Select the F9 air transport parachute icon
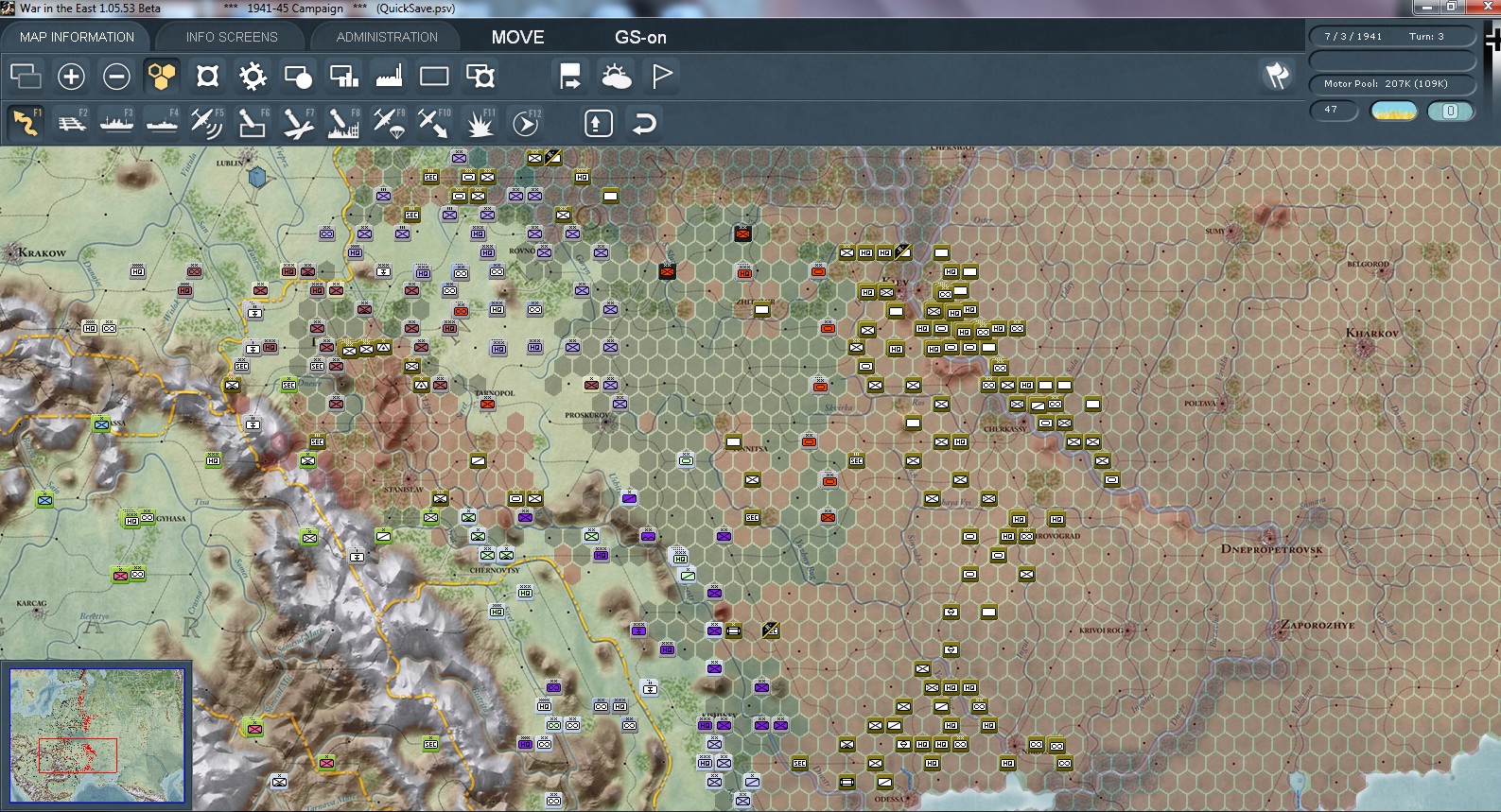The image size is (1501, 812). click(x=389, y=123)
